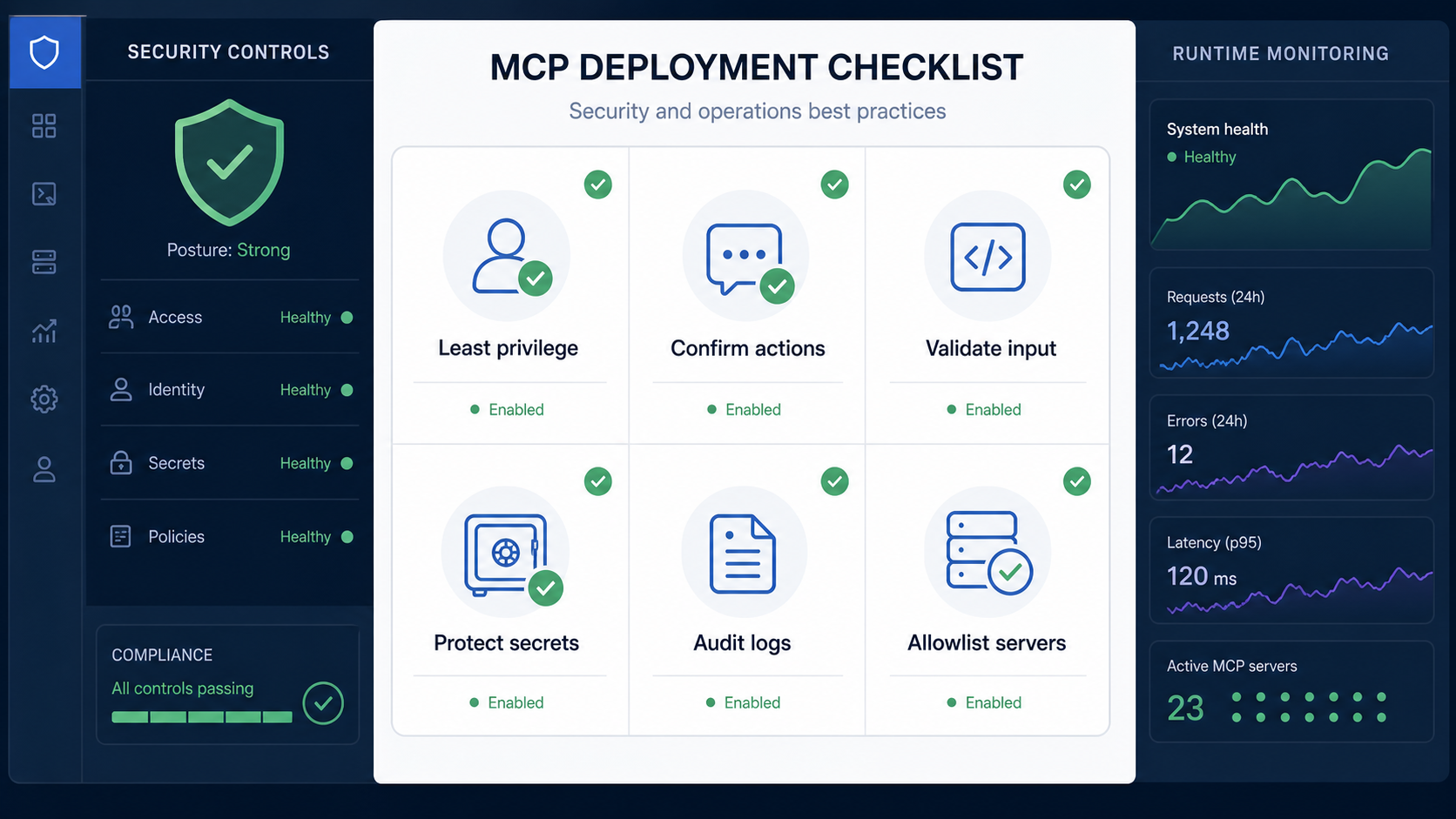Click Enabled status under Validate input
Image resolution: width=1456 pixels, height=819 pixels.
click(x=984, y=410)
